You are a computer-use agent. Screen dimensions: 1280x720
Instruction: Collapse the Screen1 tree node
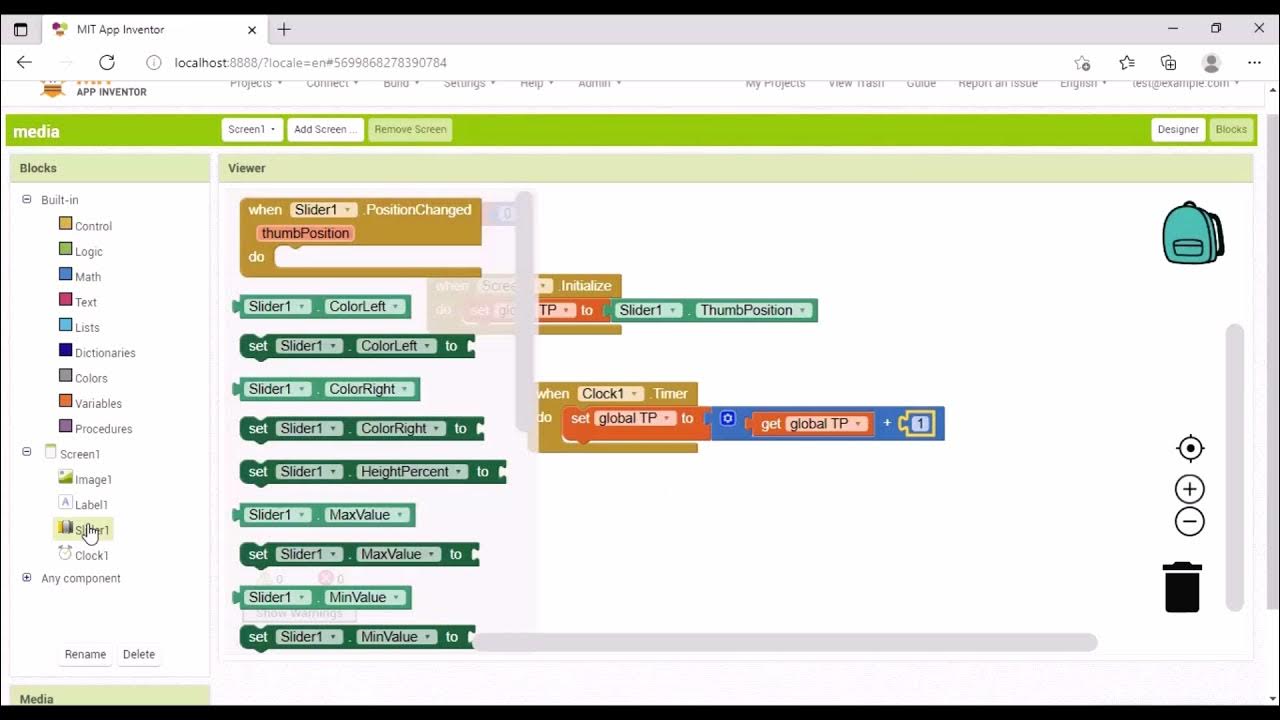(x=27, y=453)
